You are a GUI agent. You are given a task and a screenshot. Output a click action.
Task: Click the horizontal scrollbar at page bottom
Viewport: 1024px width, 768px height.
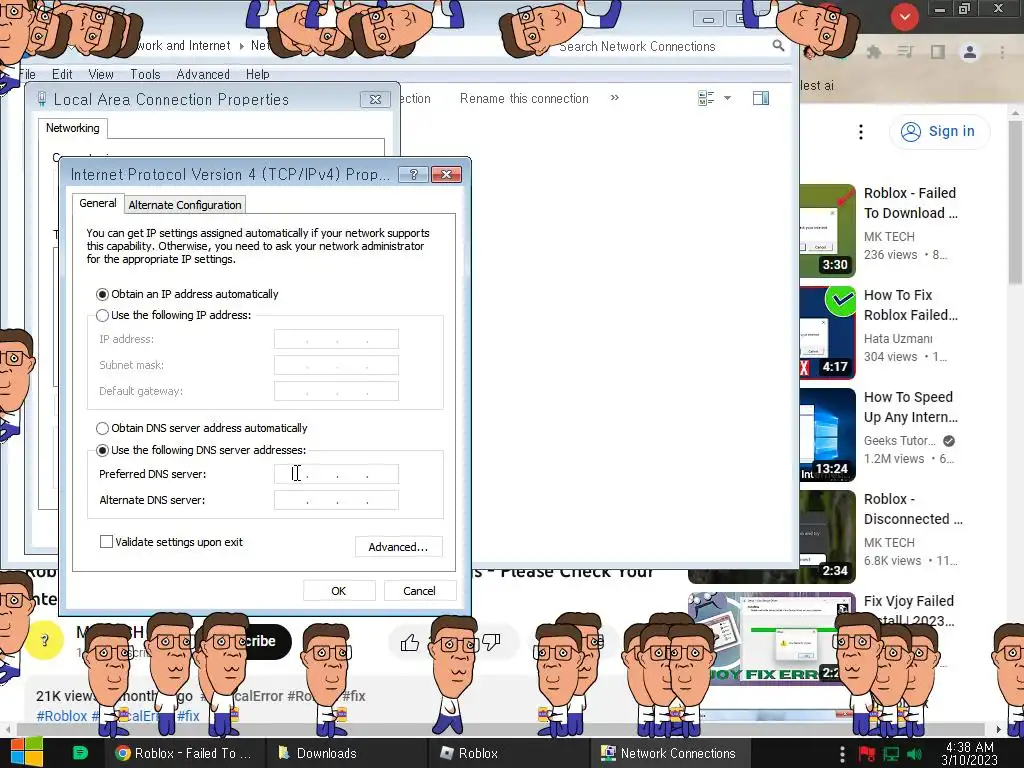[x=503, y=729]
